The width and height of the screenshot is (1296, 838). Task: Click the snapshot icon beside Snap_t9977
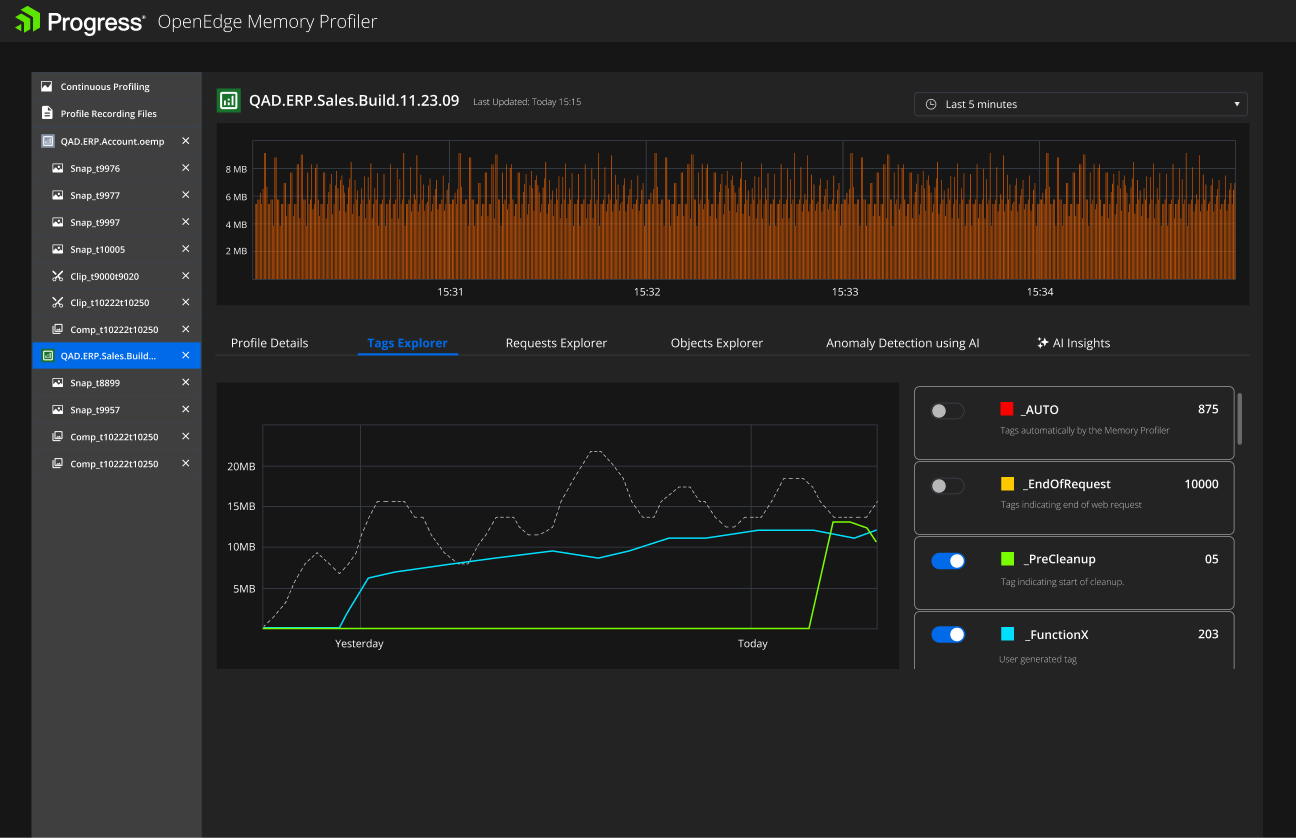coord(58,195)
